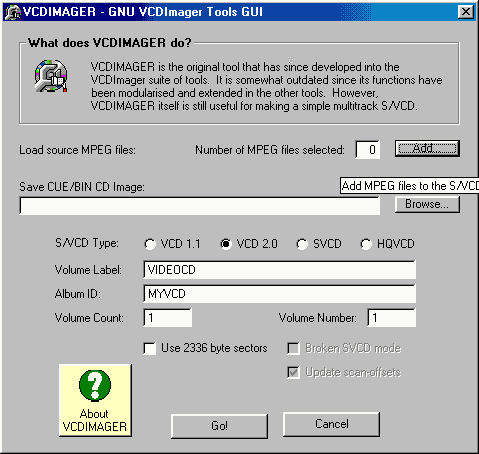
Task: Toggle the Broken SVCD mode checkbox
Action: (x=293, y=348)
